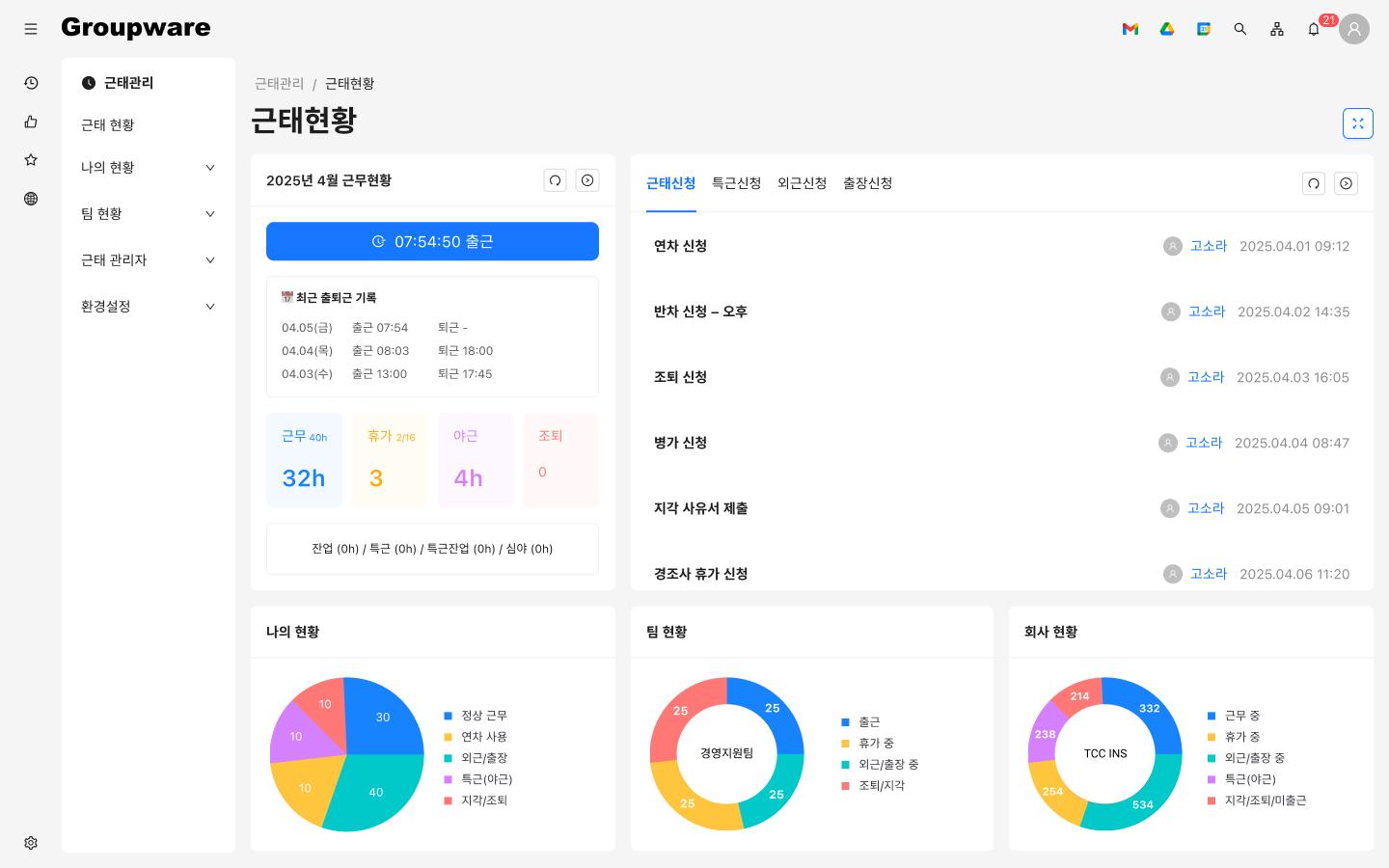1389x868 pixels.
Task: Open the hamburger menu top left
Action: coord(31,29)
